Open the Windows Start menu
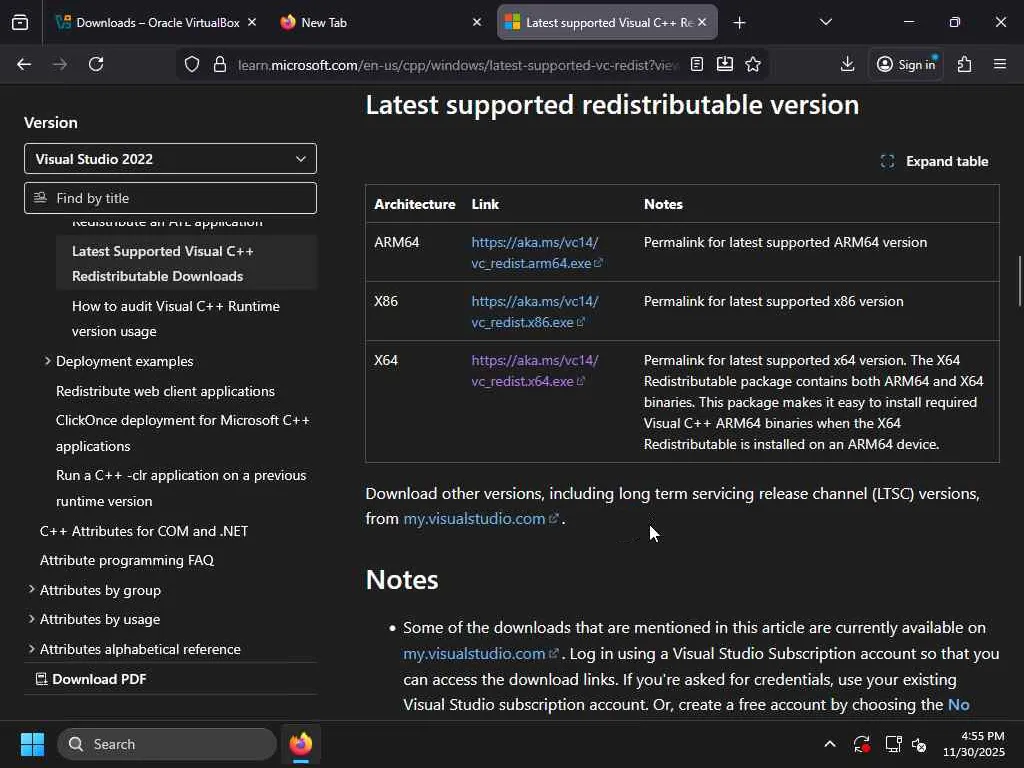This screenshot has height=768, width=1024. pos(32,744)
